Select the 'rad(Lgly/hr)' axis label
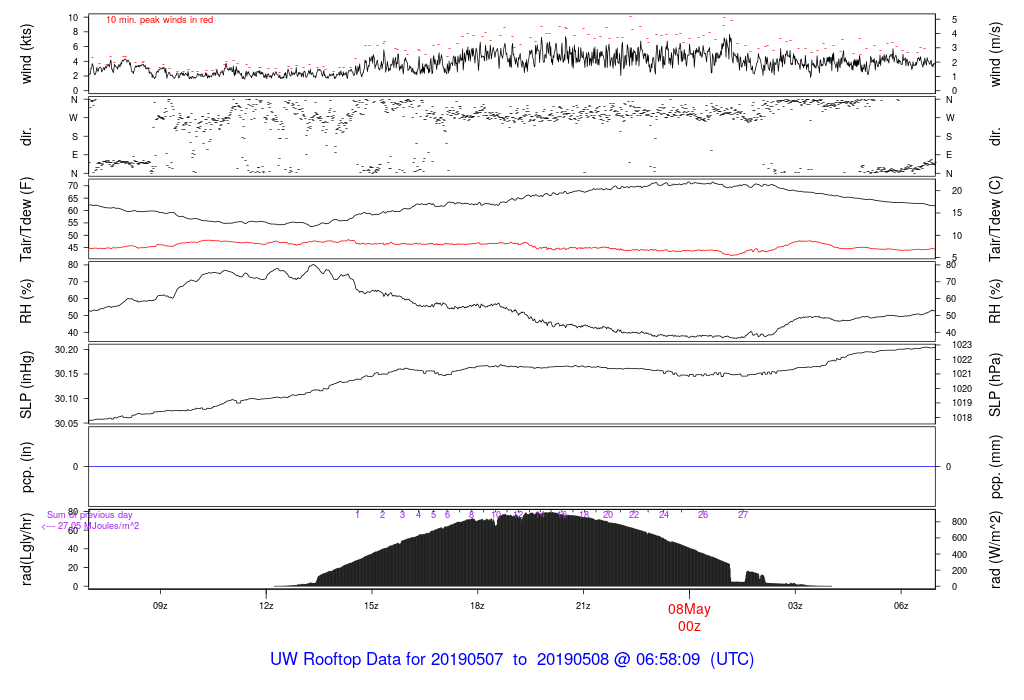The width and height of the screenshot is (1024, 700). pyautogui.click(x=27, y=549)
